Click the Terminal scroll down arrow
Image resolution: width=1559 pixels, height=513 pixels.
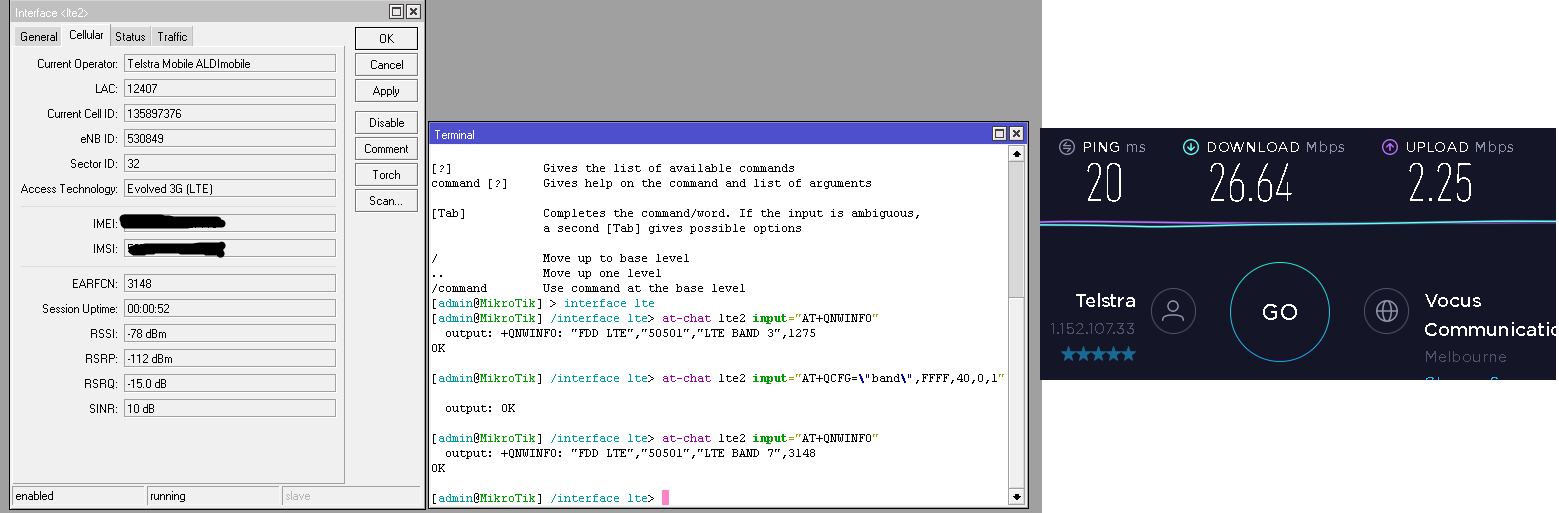pos(1017,496)
